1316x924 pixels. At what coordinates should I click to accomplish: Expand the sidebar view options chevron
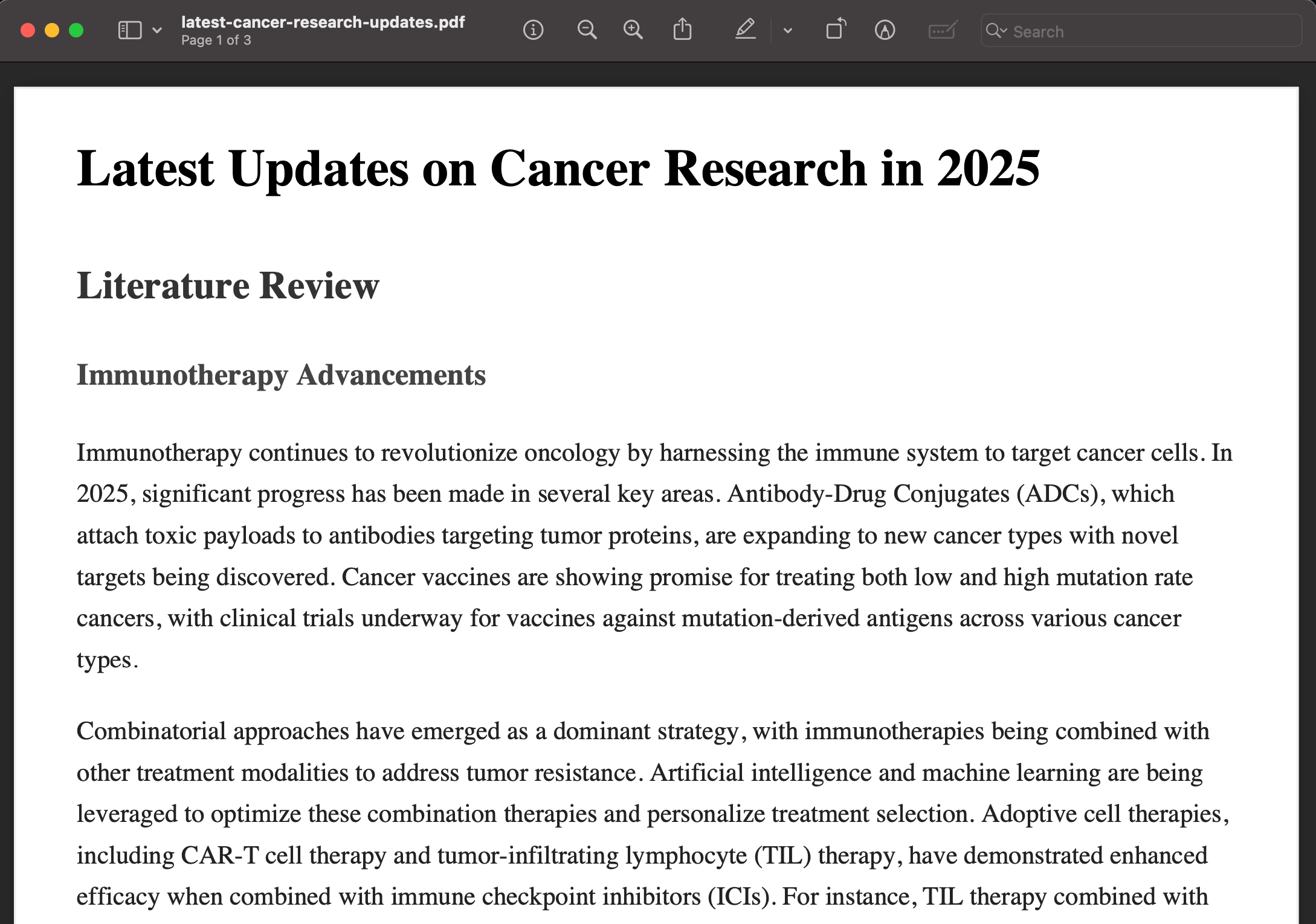click(157, 30)
